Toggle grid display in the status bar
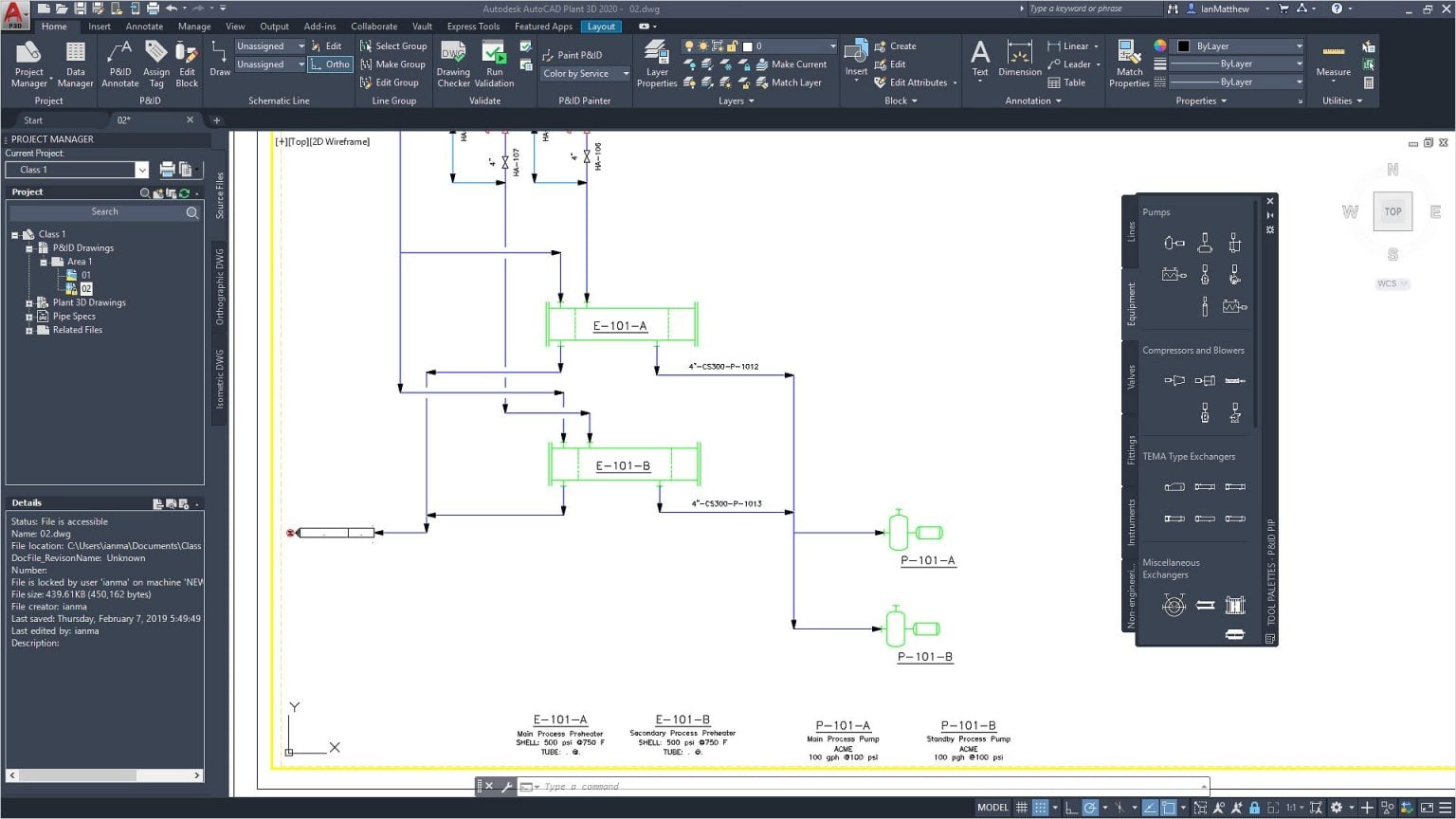 (x=1022, y=807)
